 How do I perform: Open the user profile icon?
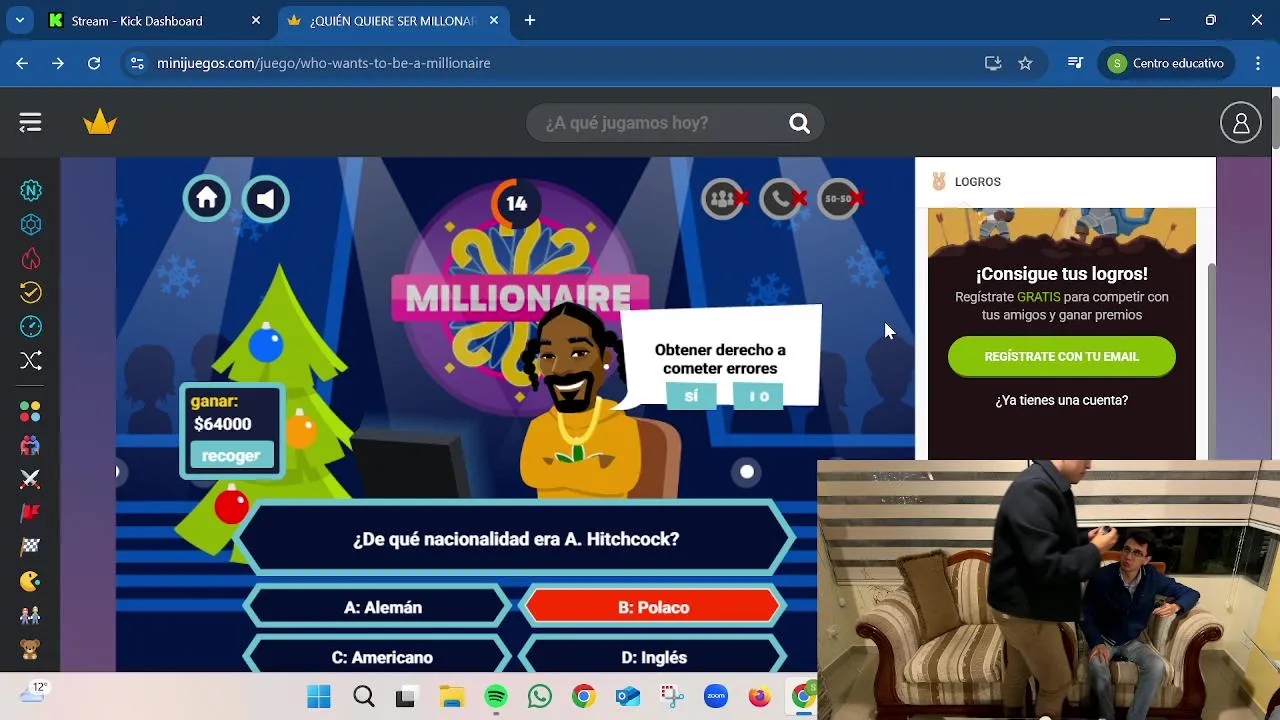pos(1240,123)
